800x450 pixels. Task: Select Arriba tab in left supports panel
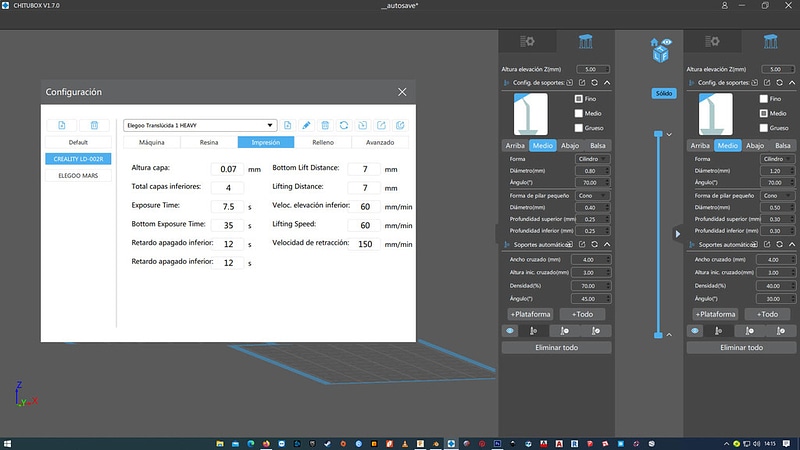(x=515, y=145)
